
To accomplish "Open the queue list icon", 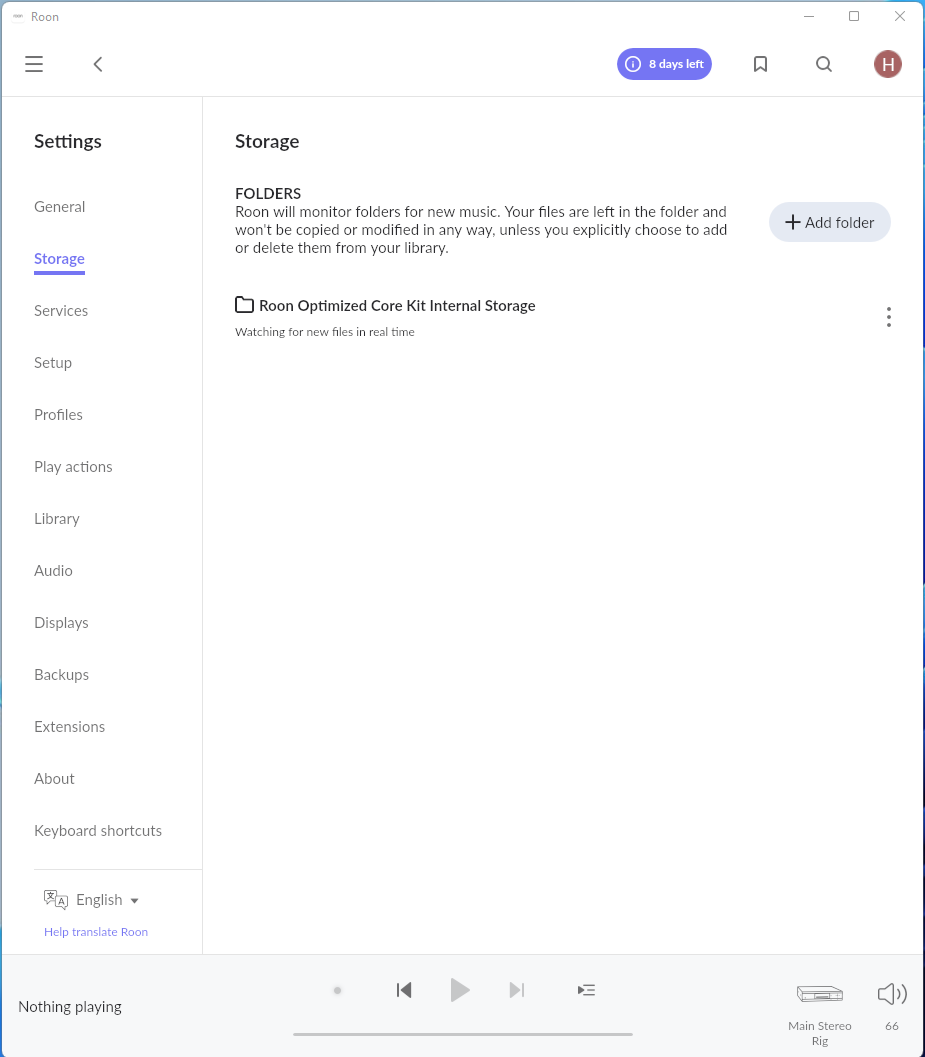I will (x=586, y=990).
